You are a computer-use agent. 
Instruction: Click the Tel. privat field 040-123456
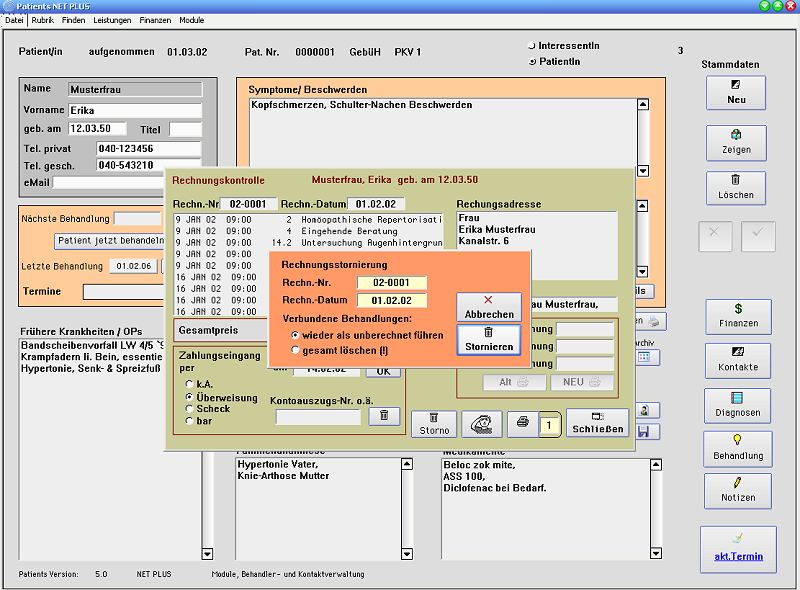point(148,149)
